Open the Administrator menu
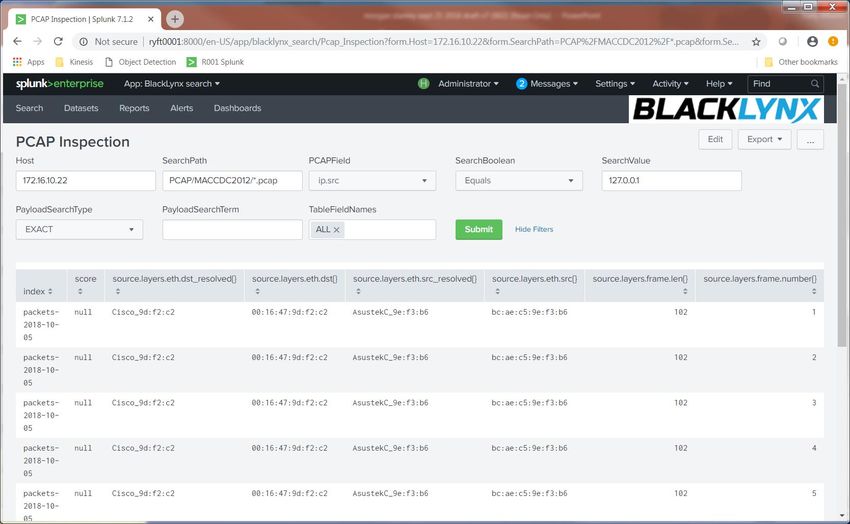Image resolution: width=850 pixels, height=524 pixels. (468, 83)
